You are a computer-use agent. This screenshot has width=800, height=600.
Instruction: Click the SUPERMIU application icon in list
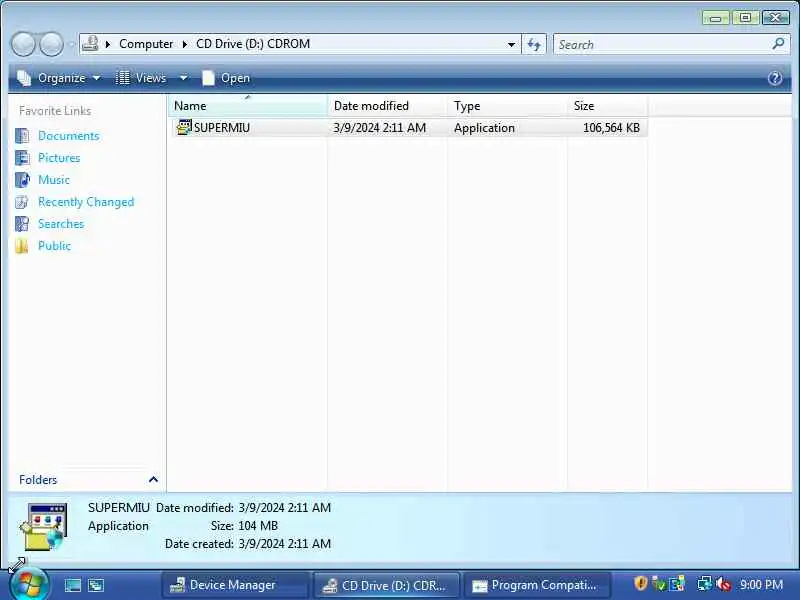(x=184, y=127)
